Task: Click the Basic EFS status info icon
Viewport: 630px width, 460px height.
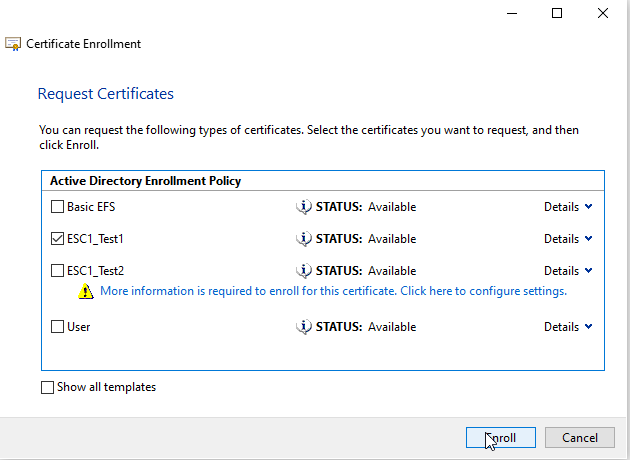Action: click(304, 207)
